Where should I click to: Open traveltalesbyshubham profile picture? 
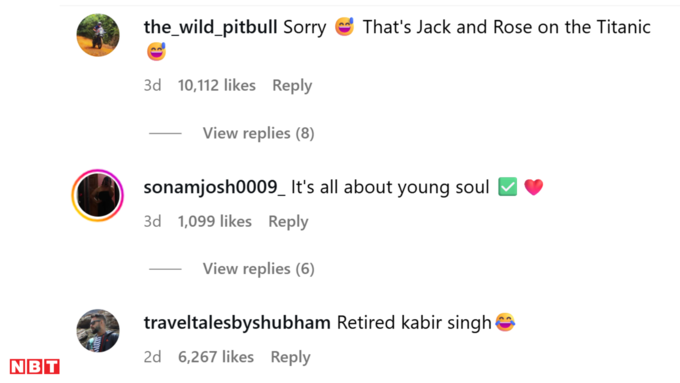[x=98, y=331]
